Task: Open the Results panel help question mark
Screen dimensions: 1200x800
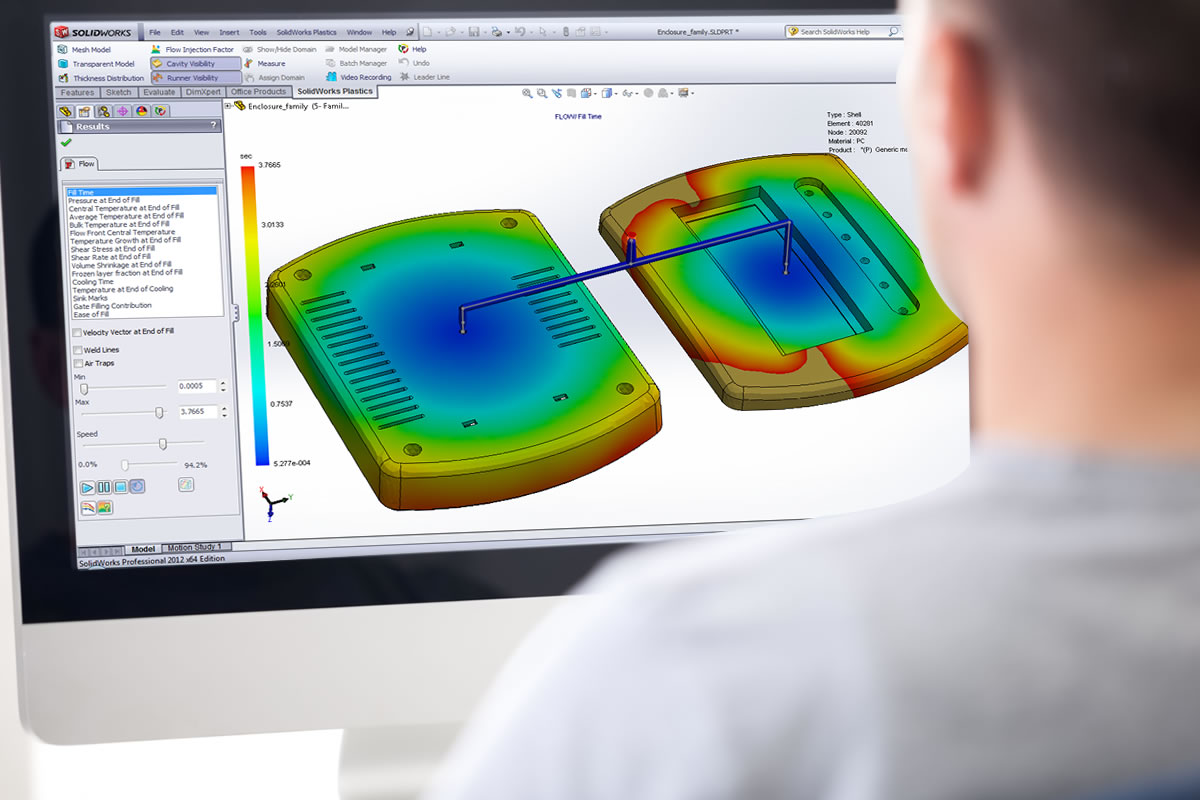Action: [213, 126]
